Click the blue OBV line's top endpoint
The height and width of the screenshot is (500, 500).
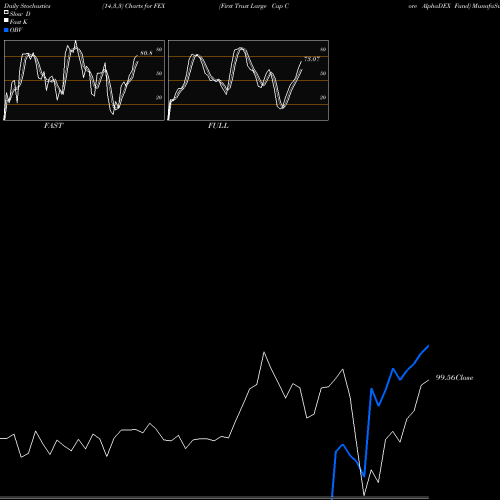[x=428, y=346]
